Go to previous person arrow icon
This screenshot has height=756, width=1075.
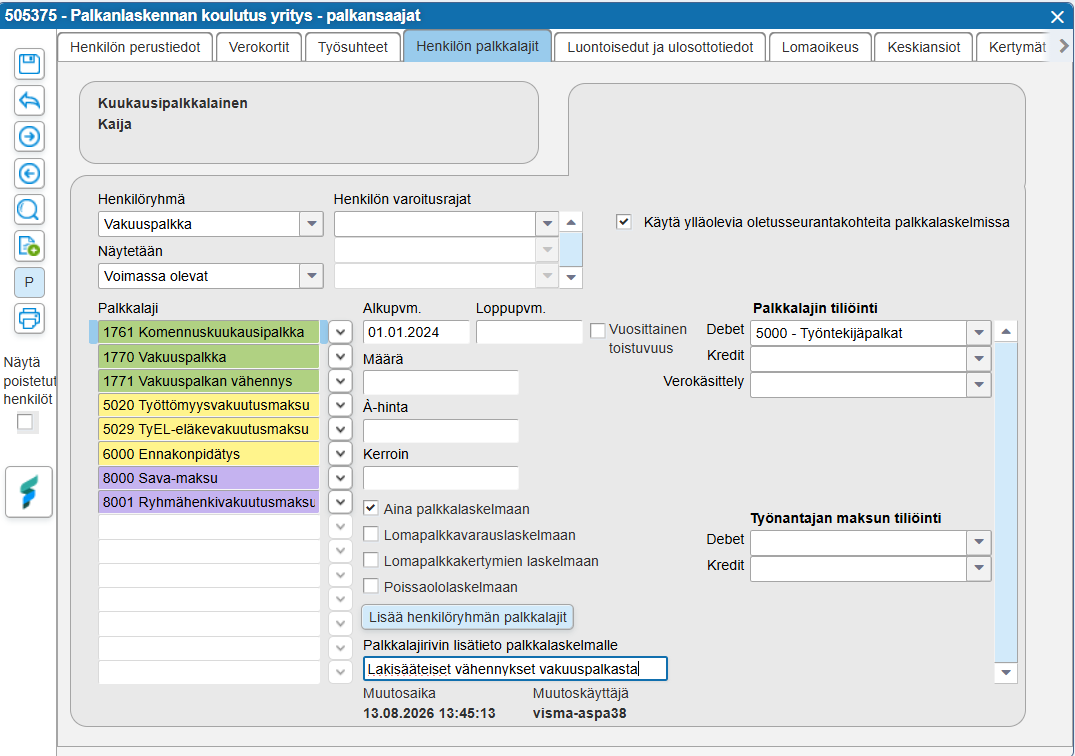click(x=29, y=173)
